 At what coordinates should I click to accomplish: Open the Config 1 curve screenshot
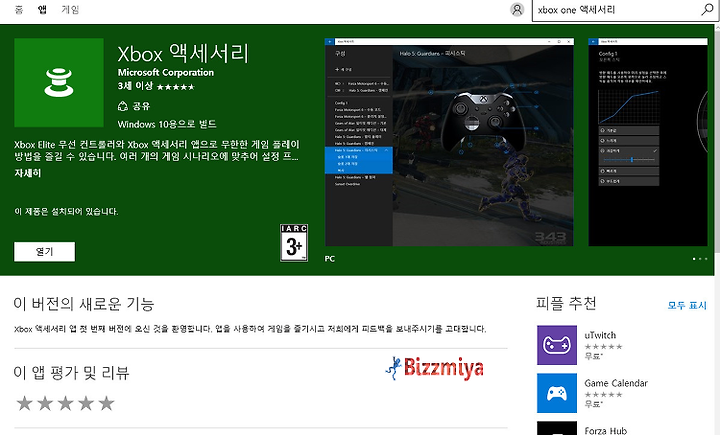pos(648,142)
